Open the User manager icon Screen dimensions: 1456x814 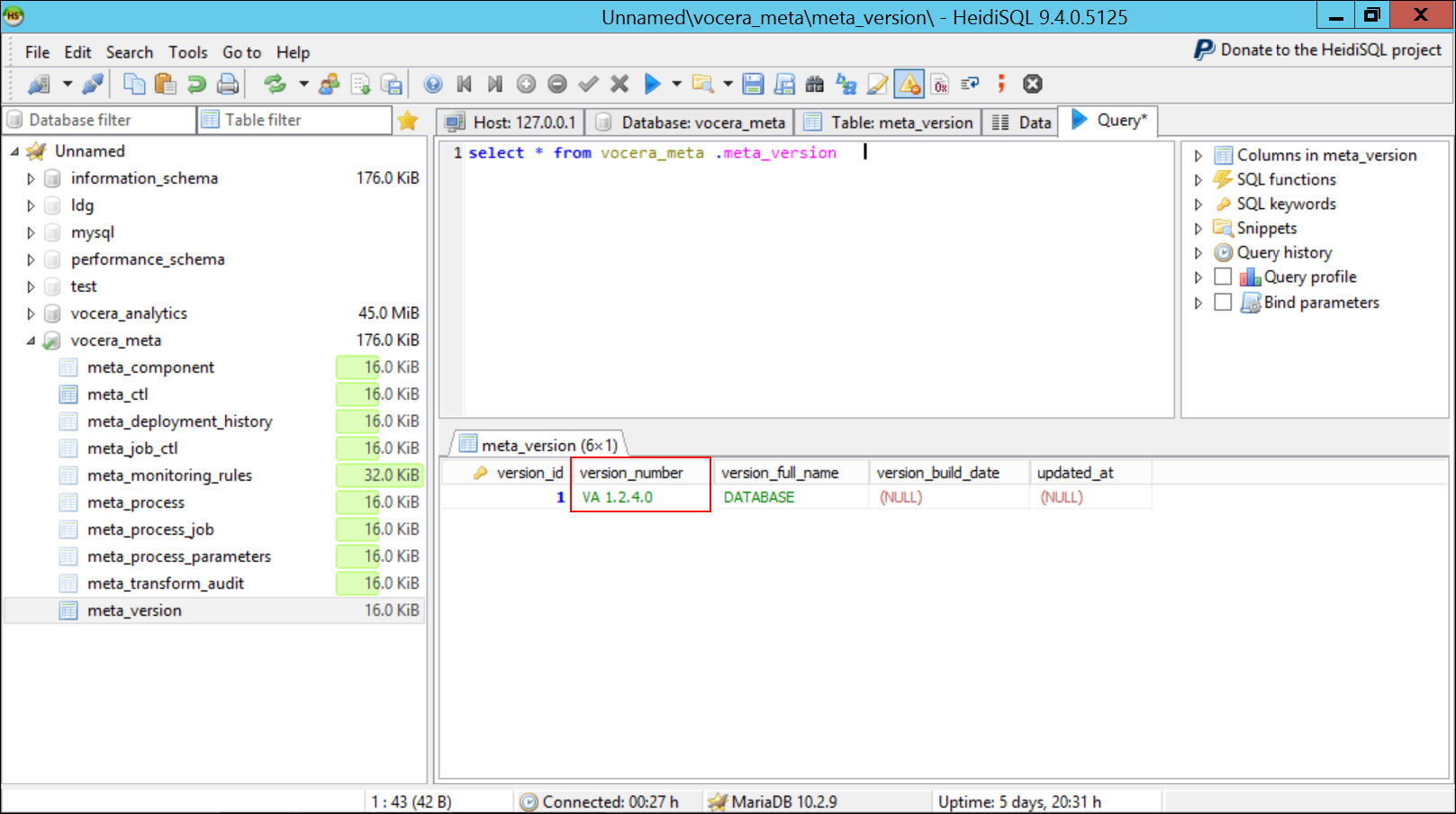click(x=329, y=83)
